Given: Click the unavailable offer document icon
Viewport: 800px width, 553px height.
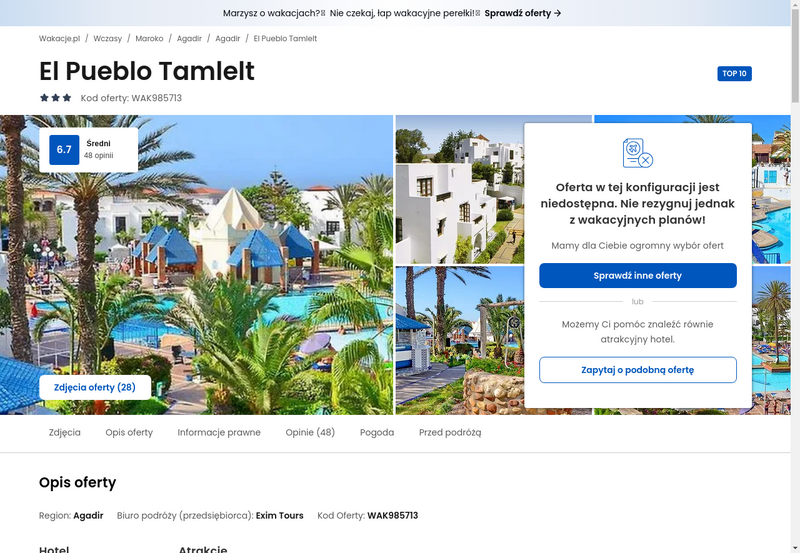Looking at the screenshot, I should click(x=638, y=153).
